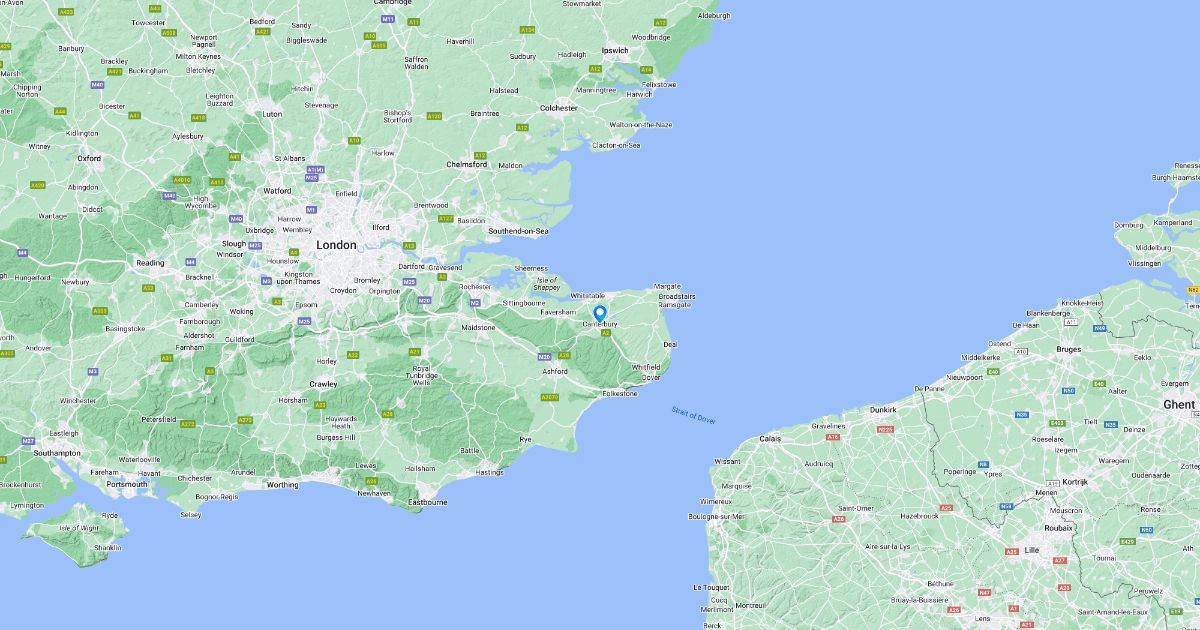Click the A2 road shield below Canterbury
Screen dimensions: 1200x630
coord(605,333)
